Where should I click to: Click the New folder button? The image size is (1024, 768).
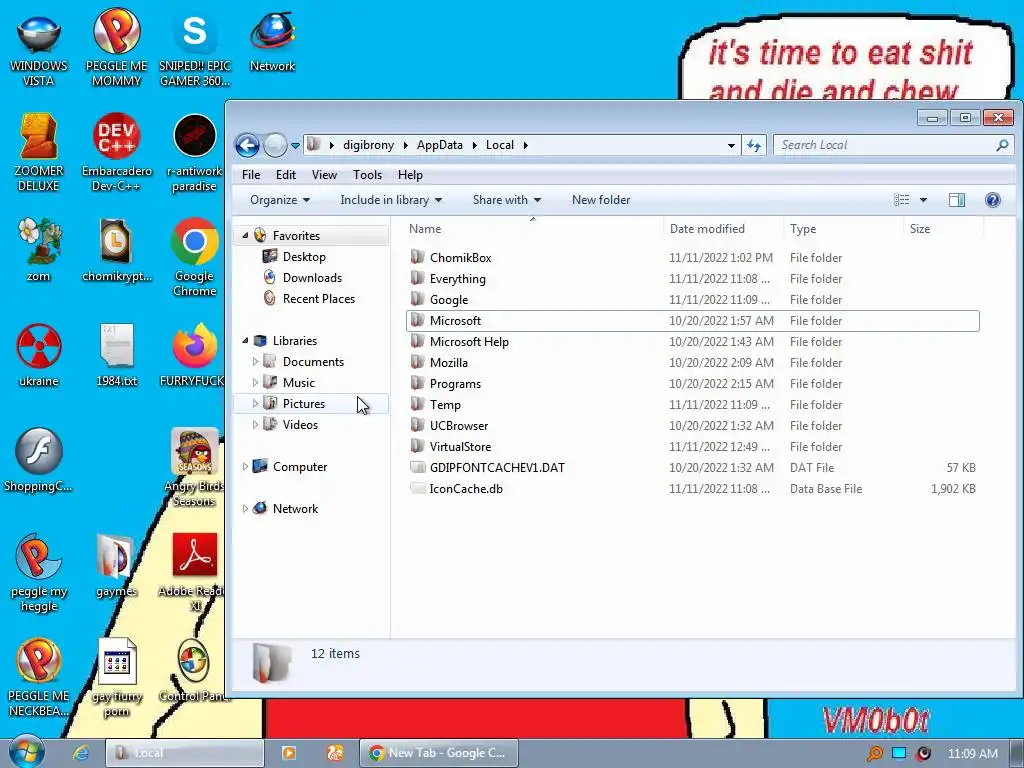[601, 200]
